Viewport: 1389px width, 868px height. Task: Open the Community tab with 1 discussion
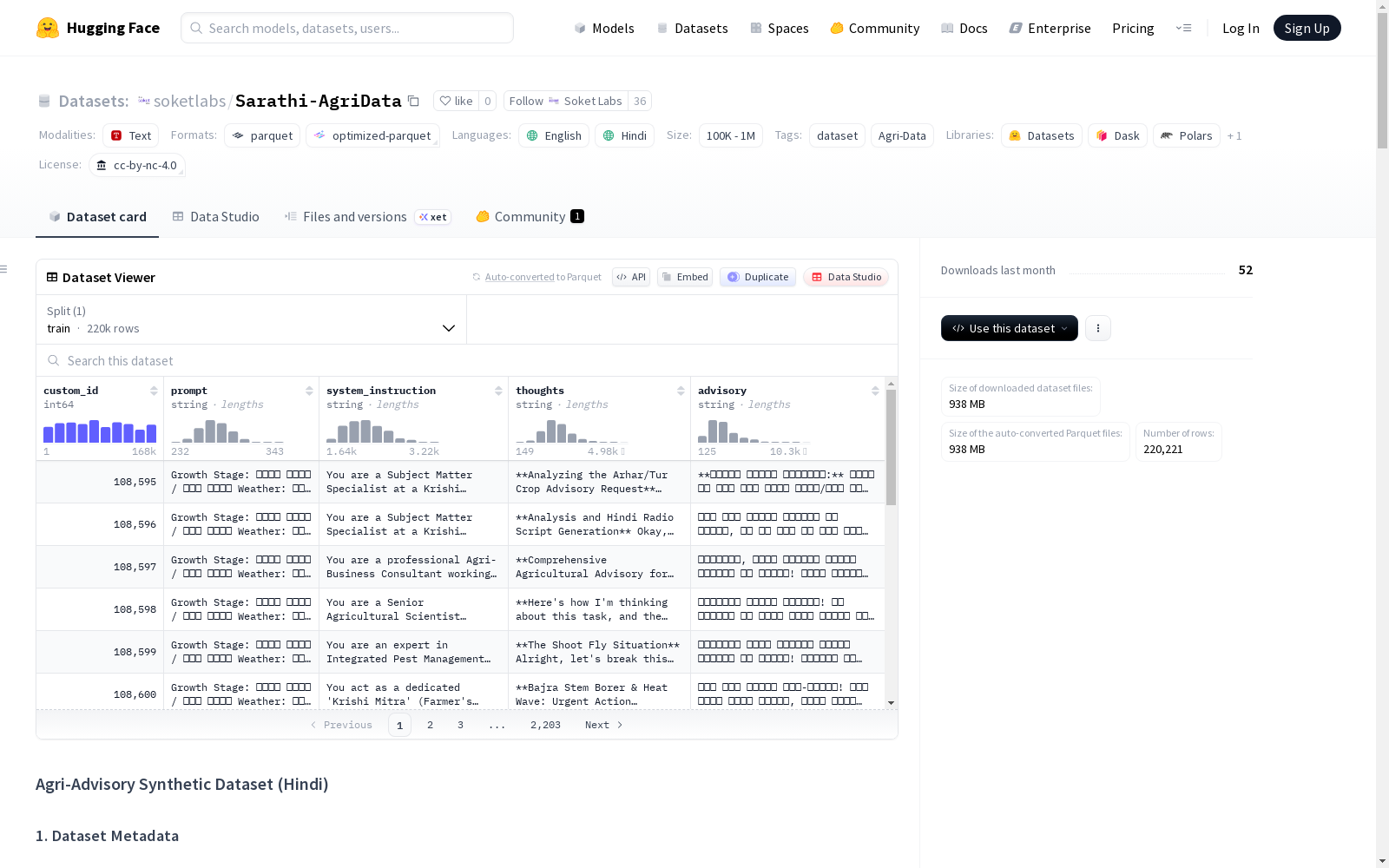[x=530, y=217]
